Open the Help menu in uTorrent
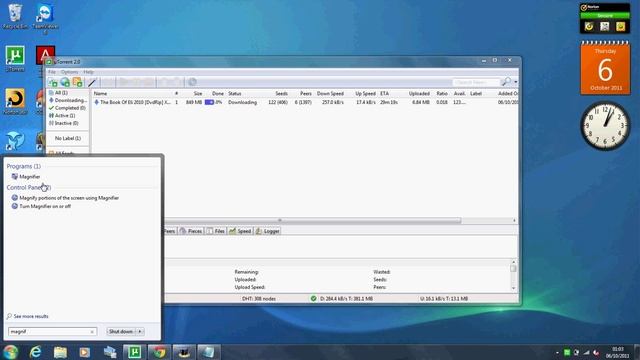This screenshot has height=360, width=640. coord(88,72)
